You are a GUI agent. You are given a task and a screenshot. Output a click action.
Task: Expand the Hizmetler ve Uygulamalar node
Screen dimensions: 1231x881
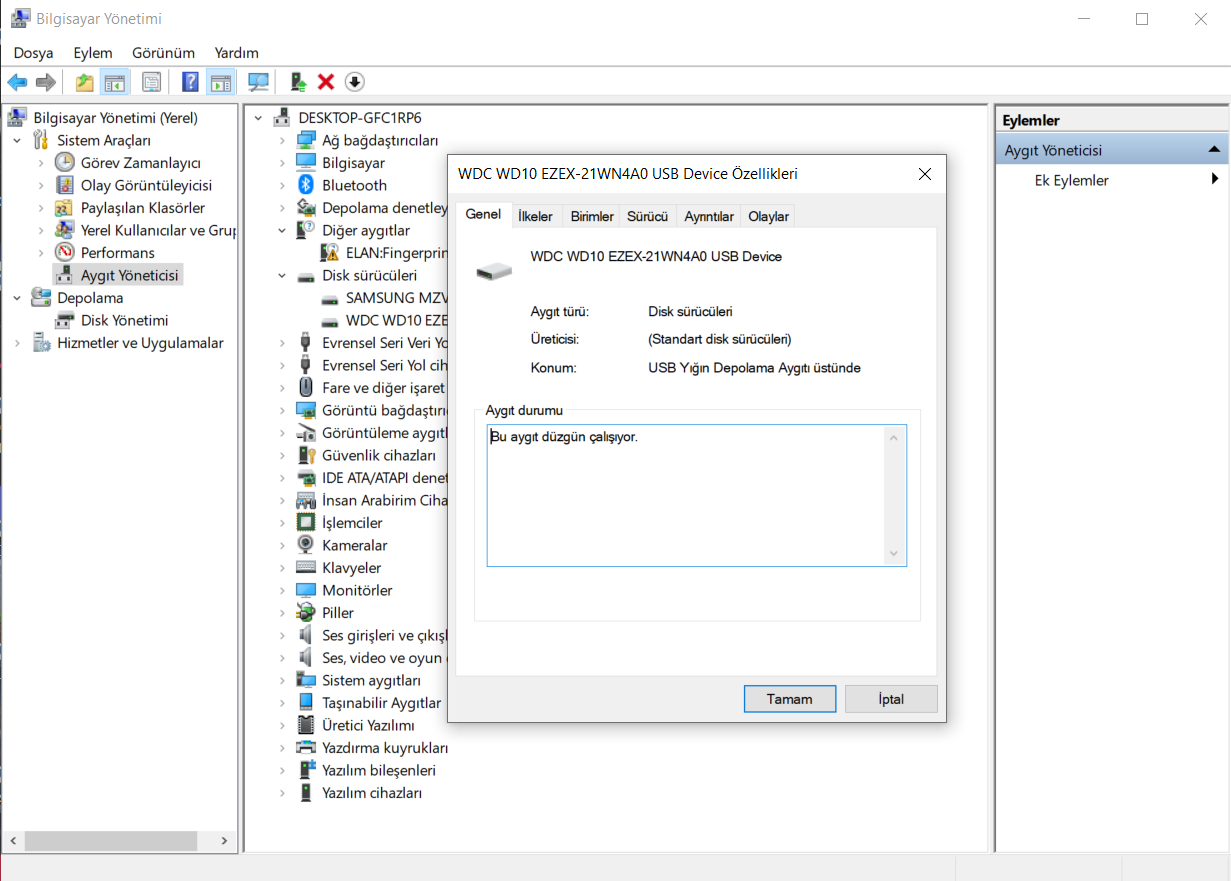point(17,343)
